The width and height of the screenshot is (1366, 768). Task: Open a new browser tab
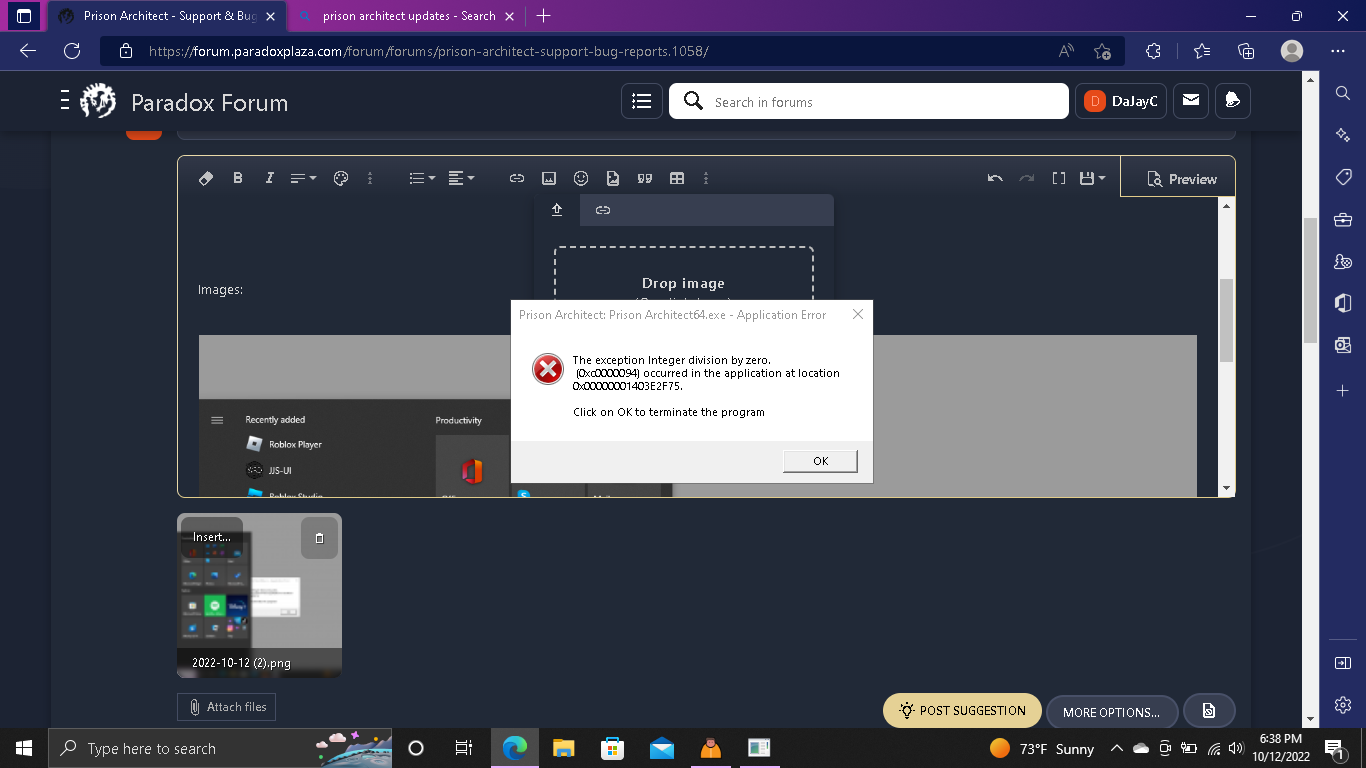[543, 16]
